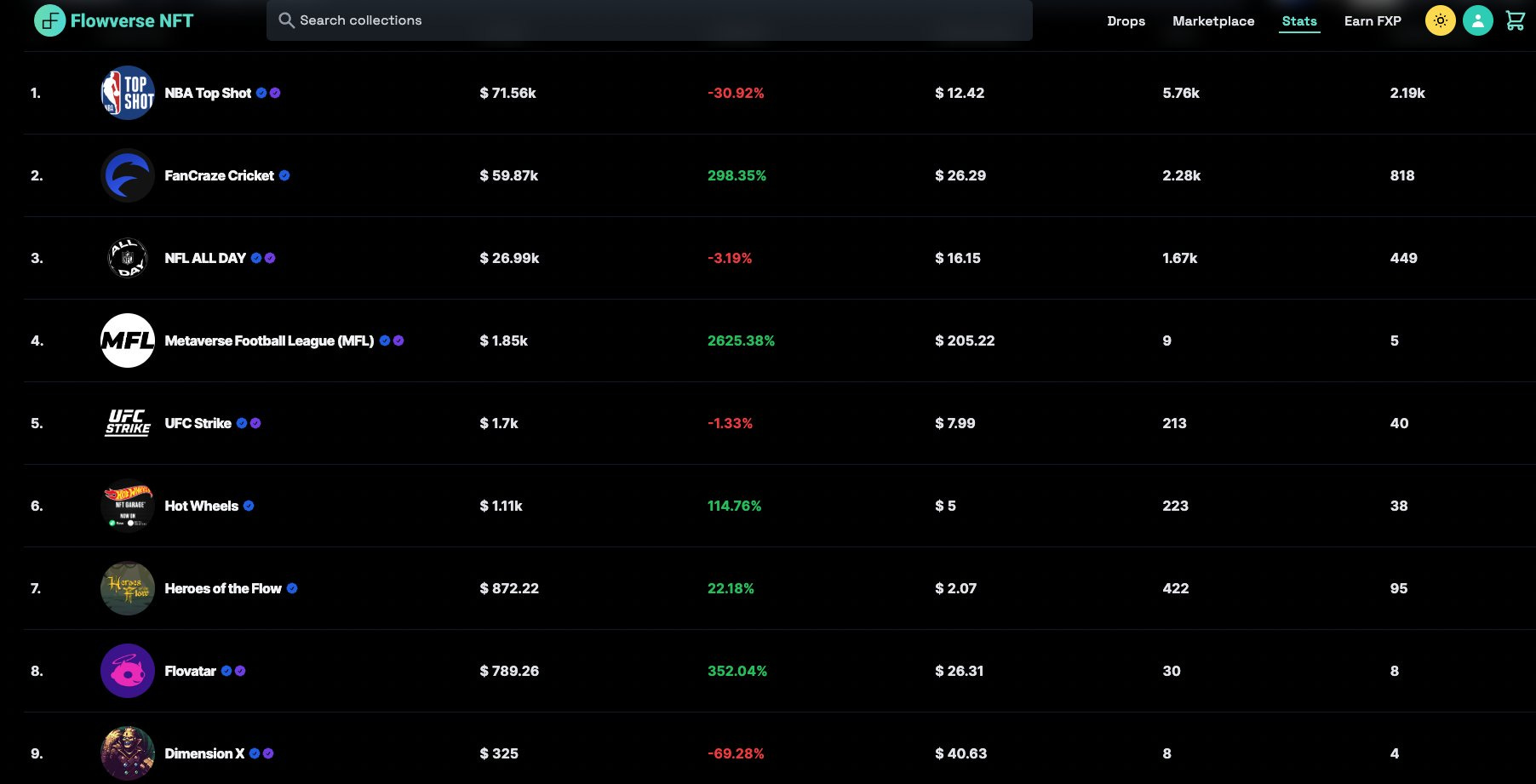The image size is (1536, 784).
Task: Click the -69.28% change value
Action: tap(736, 753)
